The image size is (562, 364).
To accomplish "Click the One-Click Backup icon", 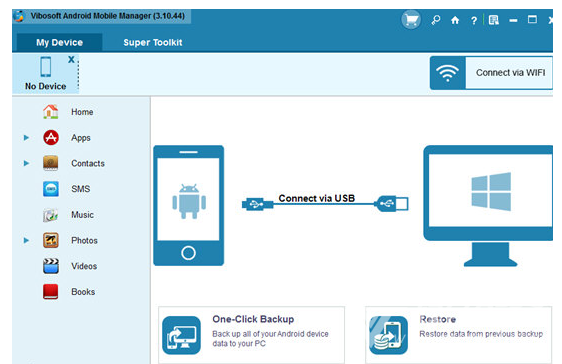I will (x=181, y=335).
